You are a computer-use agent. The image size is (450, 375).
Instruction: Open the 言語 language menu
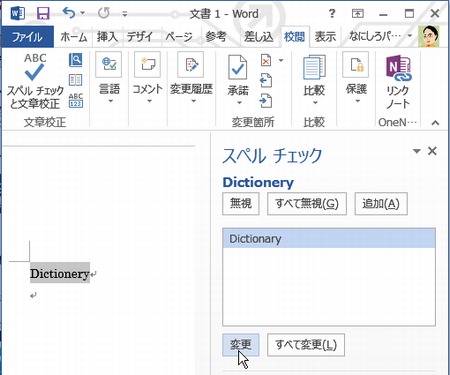[x=109, y=78]
